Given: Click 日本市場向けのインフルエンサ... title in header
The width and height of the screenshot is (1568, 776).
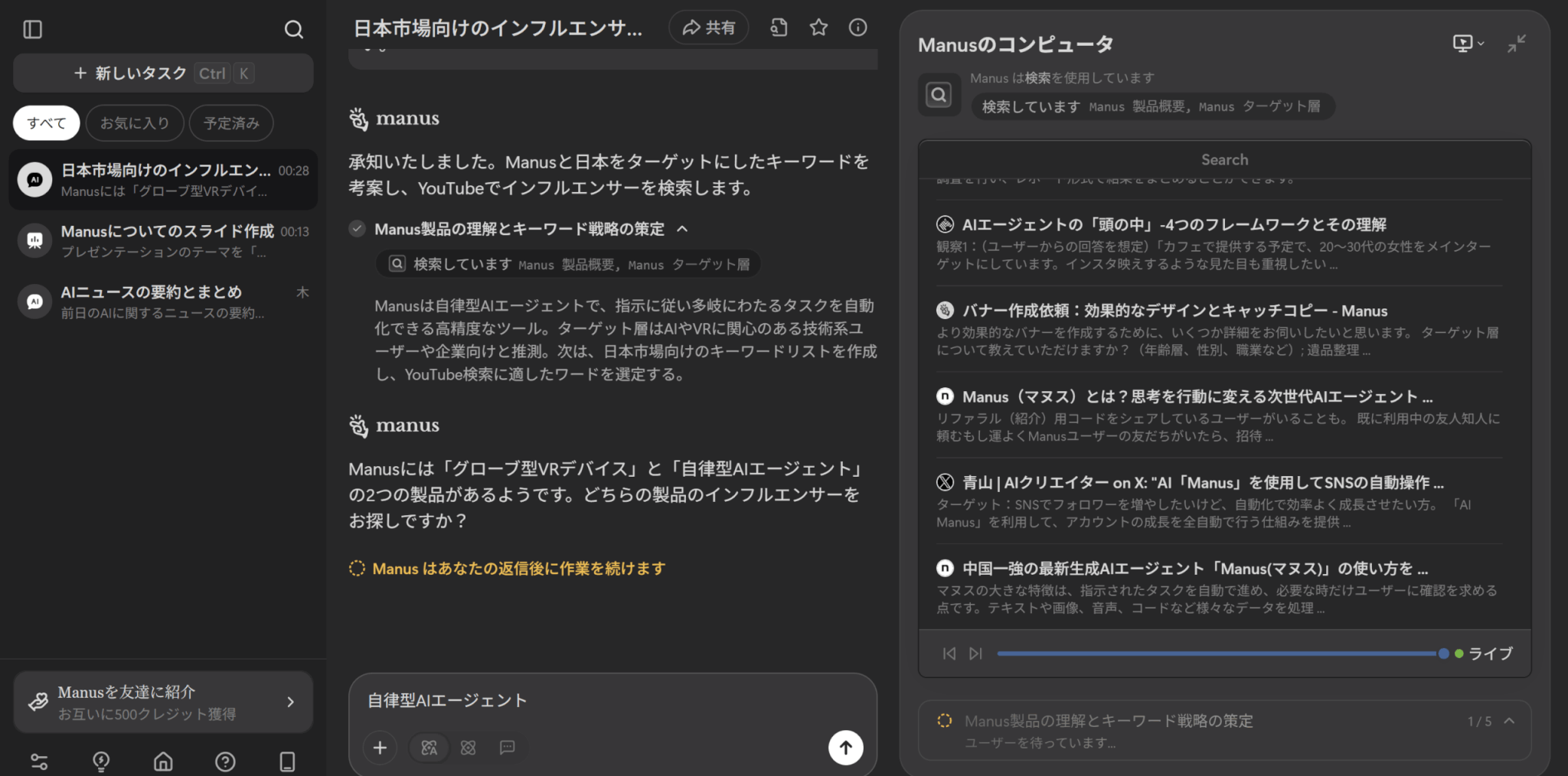Looking at the screenshot, I should [498, 28].
